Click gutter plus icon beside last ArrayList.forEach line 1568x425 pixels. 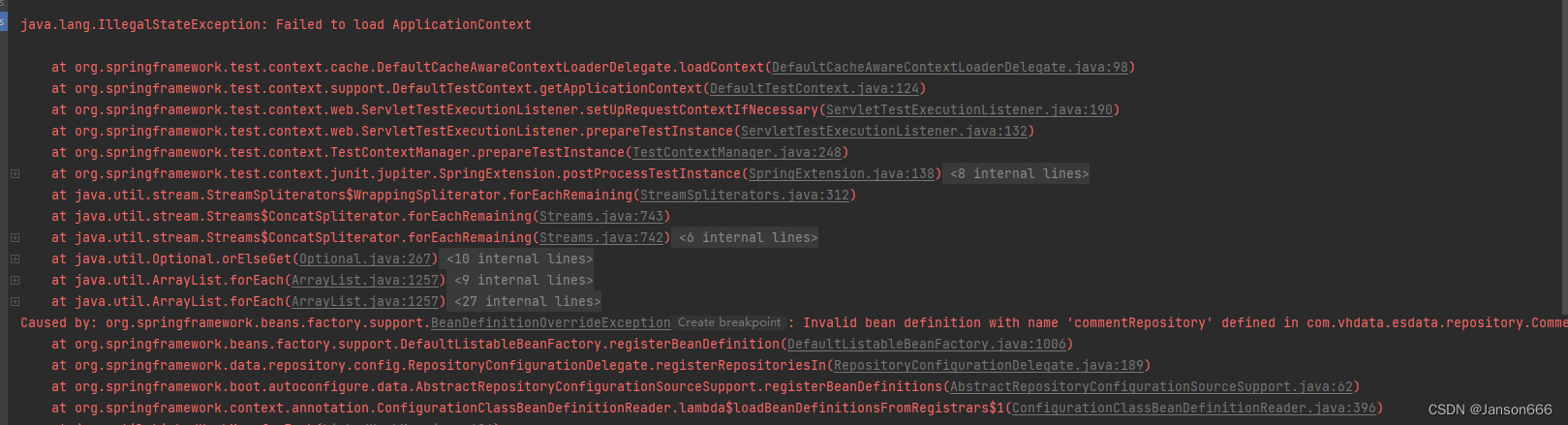[x=15, y=302]
